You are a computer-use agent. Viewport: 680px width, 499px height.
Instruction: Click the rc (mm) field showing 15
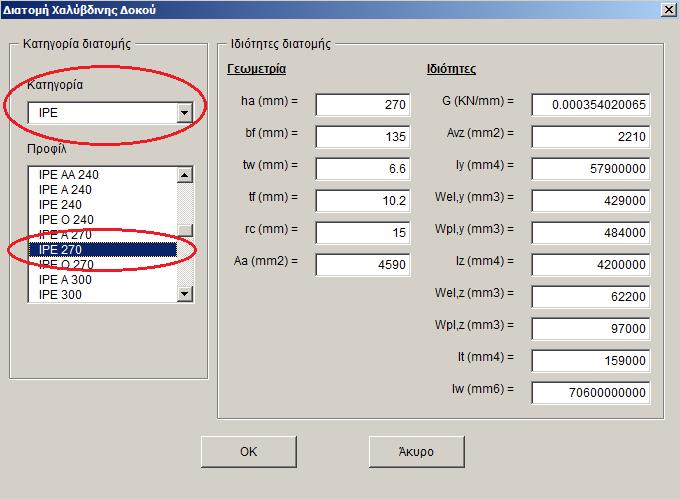(363, 233)
